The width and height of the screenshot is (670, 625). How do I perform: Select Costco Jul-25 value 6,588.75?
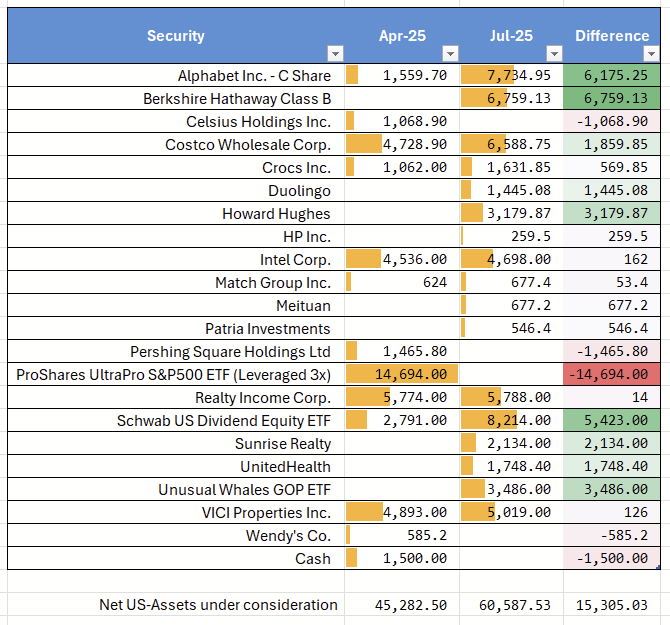(x=511, y=145)
